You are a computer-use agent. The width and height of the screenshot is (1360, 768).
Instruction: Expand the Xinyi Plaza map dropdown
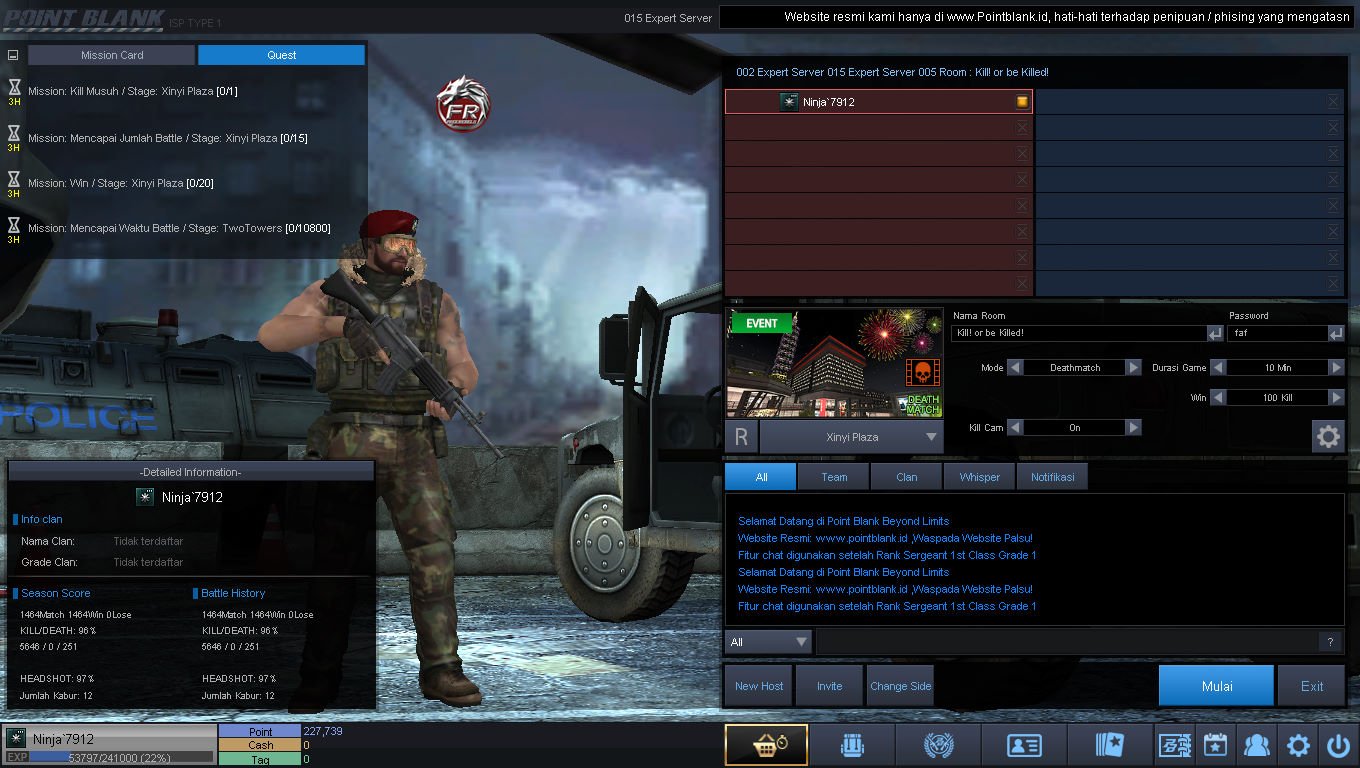pos(931,437)
